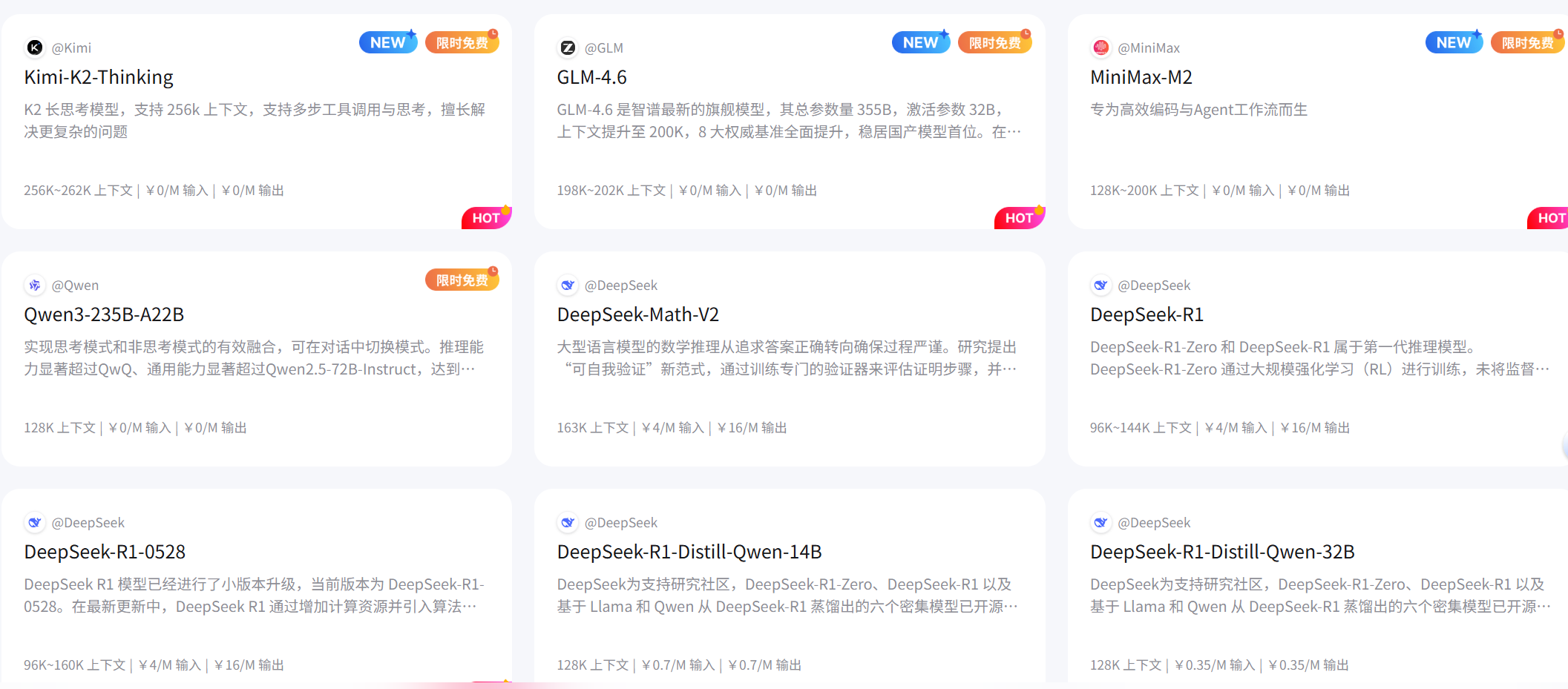Open the Kimi-K2-Thinking model title
1568x689 pixels.
(x=99, y=77)
